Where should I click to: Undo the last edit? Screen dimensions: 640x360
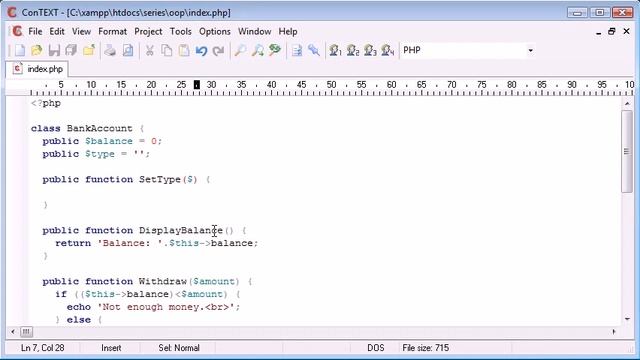point(201,51)
